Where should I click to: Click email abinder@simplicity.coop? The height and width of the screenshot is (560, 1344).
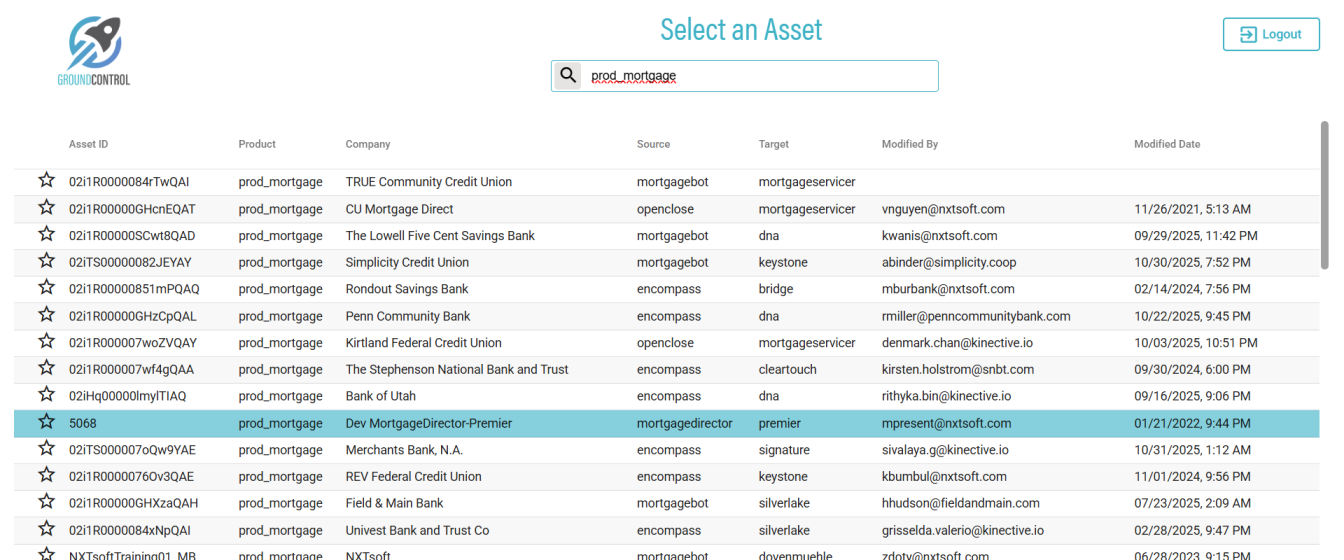point(949,262)
